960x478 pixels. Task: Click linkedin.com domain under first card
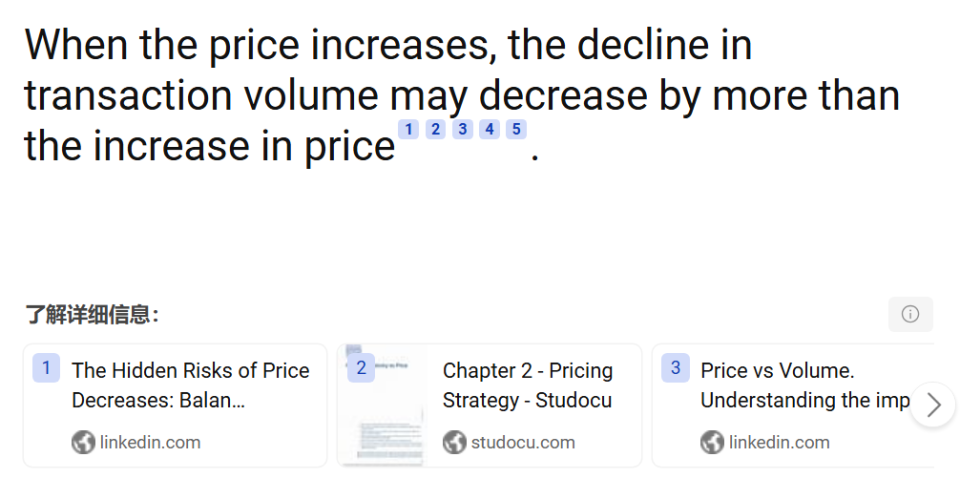click(150, 442)
